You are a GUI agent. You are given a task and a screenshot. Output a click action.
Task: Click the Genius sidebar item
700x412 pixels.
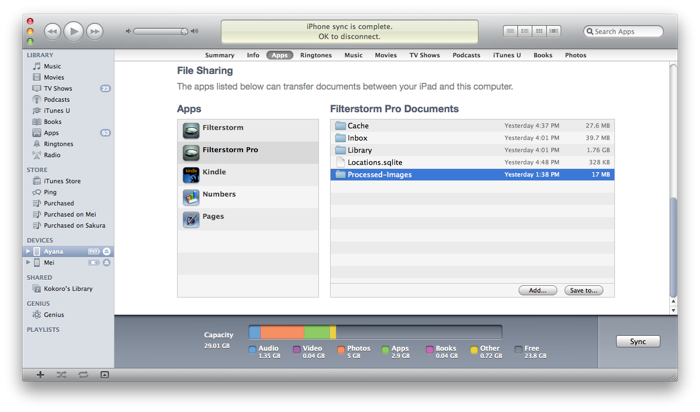53,314
